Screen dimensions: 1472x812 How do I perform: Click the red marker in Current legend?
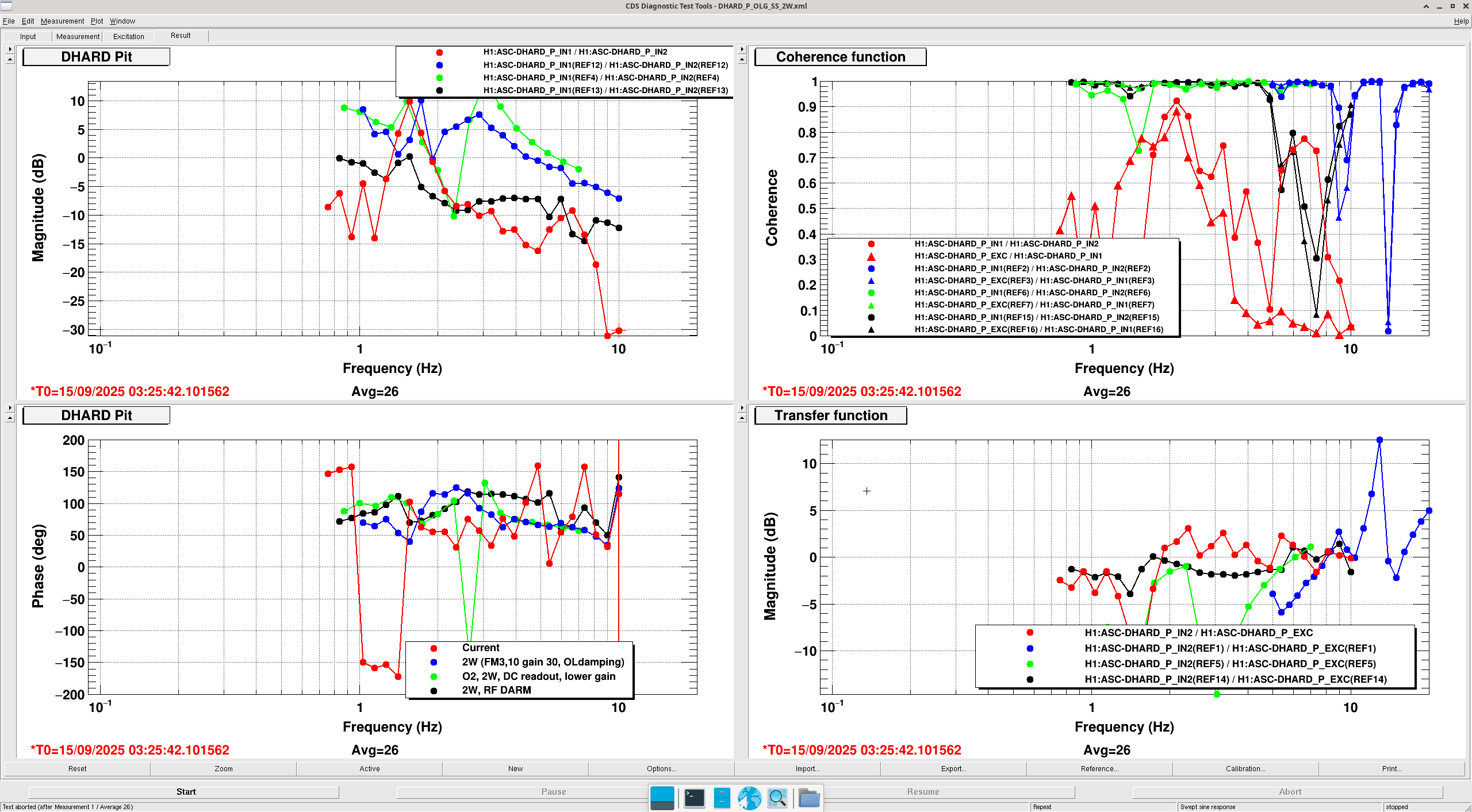point(434,648)
